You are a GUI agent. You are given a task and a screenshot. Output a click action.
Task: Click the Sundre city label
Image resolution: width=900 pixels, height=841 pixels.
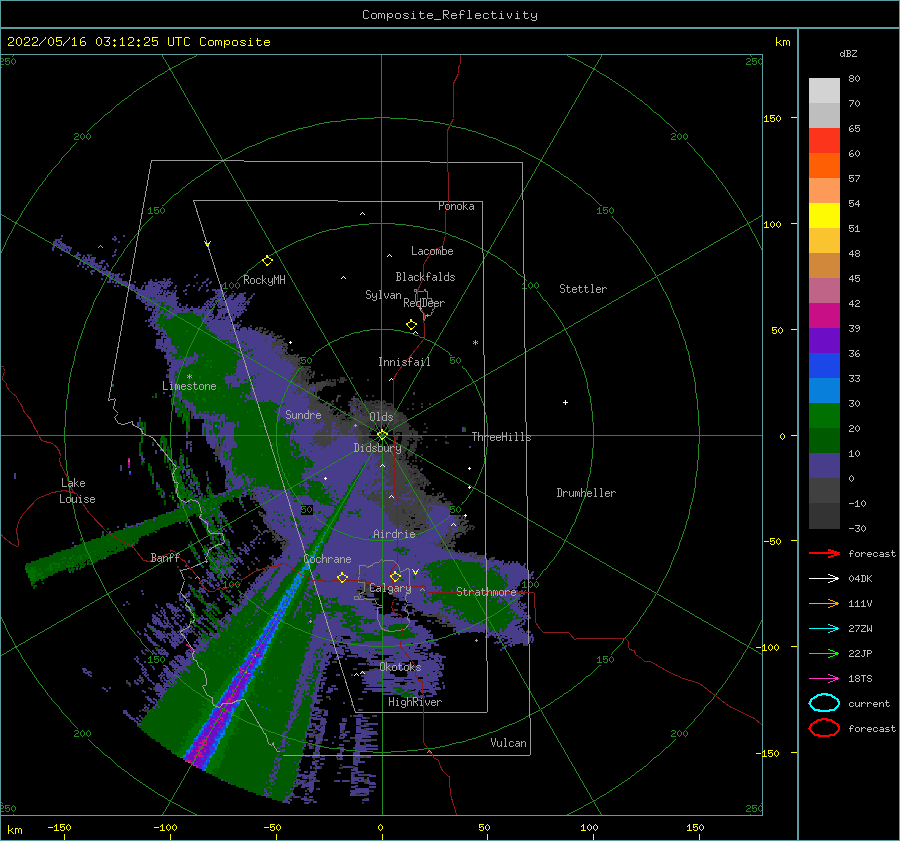point(303,414)
